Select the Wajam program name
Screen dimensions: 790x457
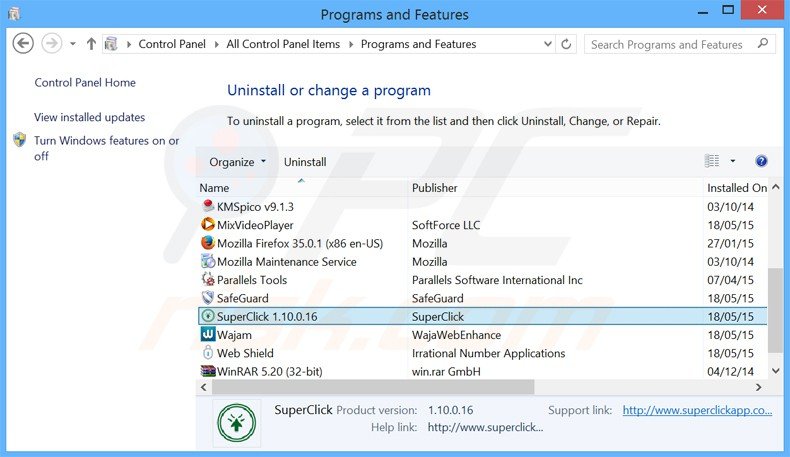[x=234, y=335]
